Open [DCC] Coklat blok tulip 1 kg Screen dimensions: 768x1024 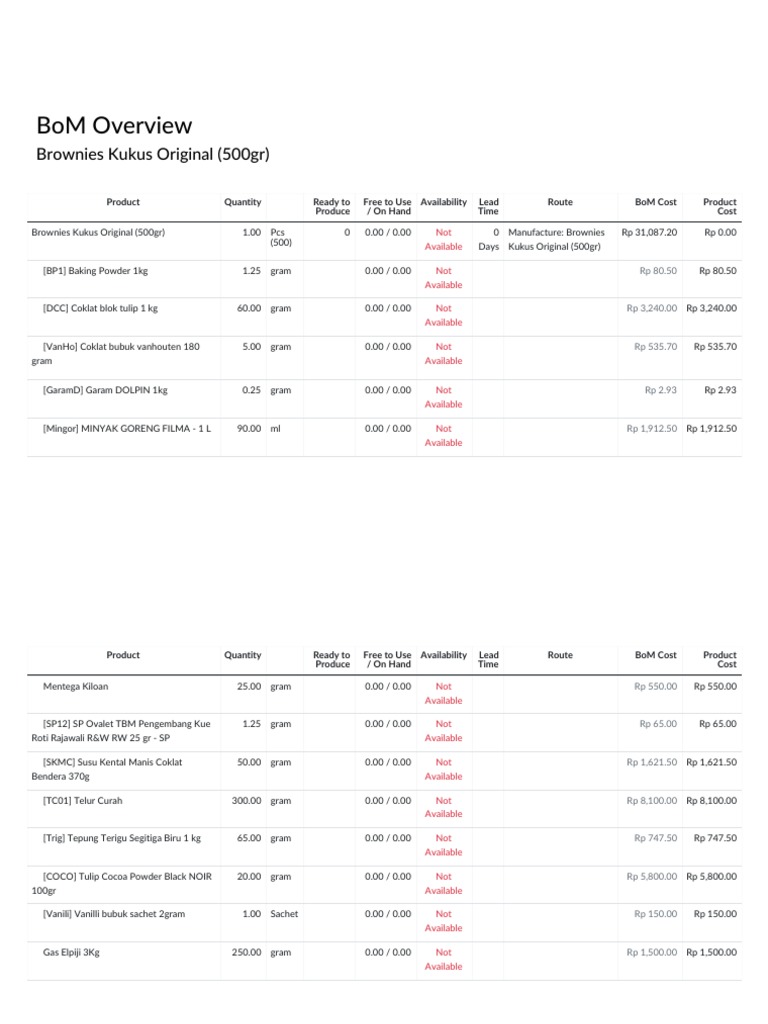[100, 309]
